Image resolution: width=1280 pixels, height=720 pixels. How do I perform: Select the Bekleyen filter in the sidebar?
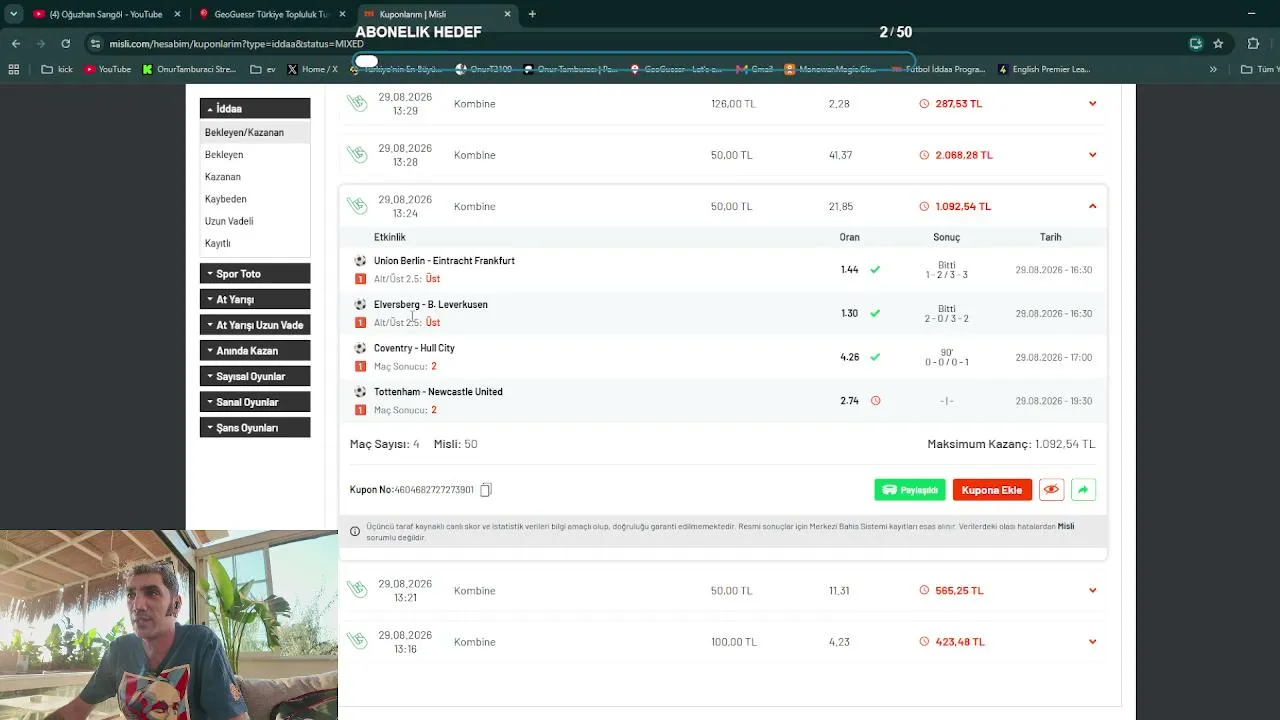tap(224, 155)
